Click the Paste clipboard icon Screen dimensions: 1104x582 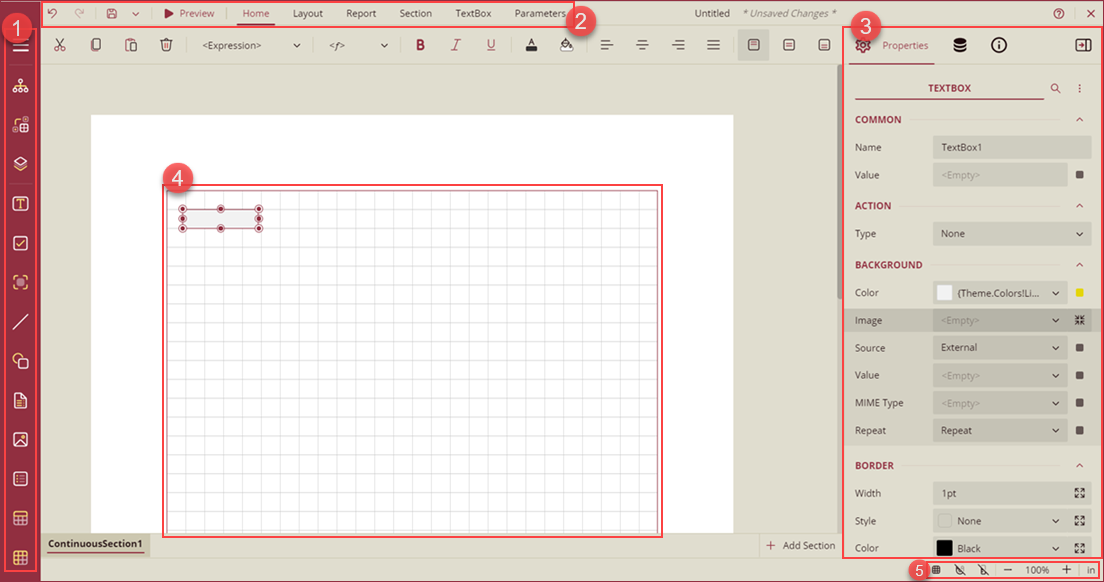pos(131,45)
